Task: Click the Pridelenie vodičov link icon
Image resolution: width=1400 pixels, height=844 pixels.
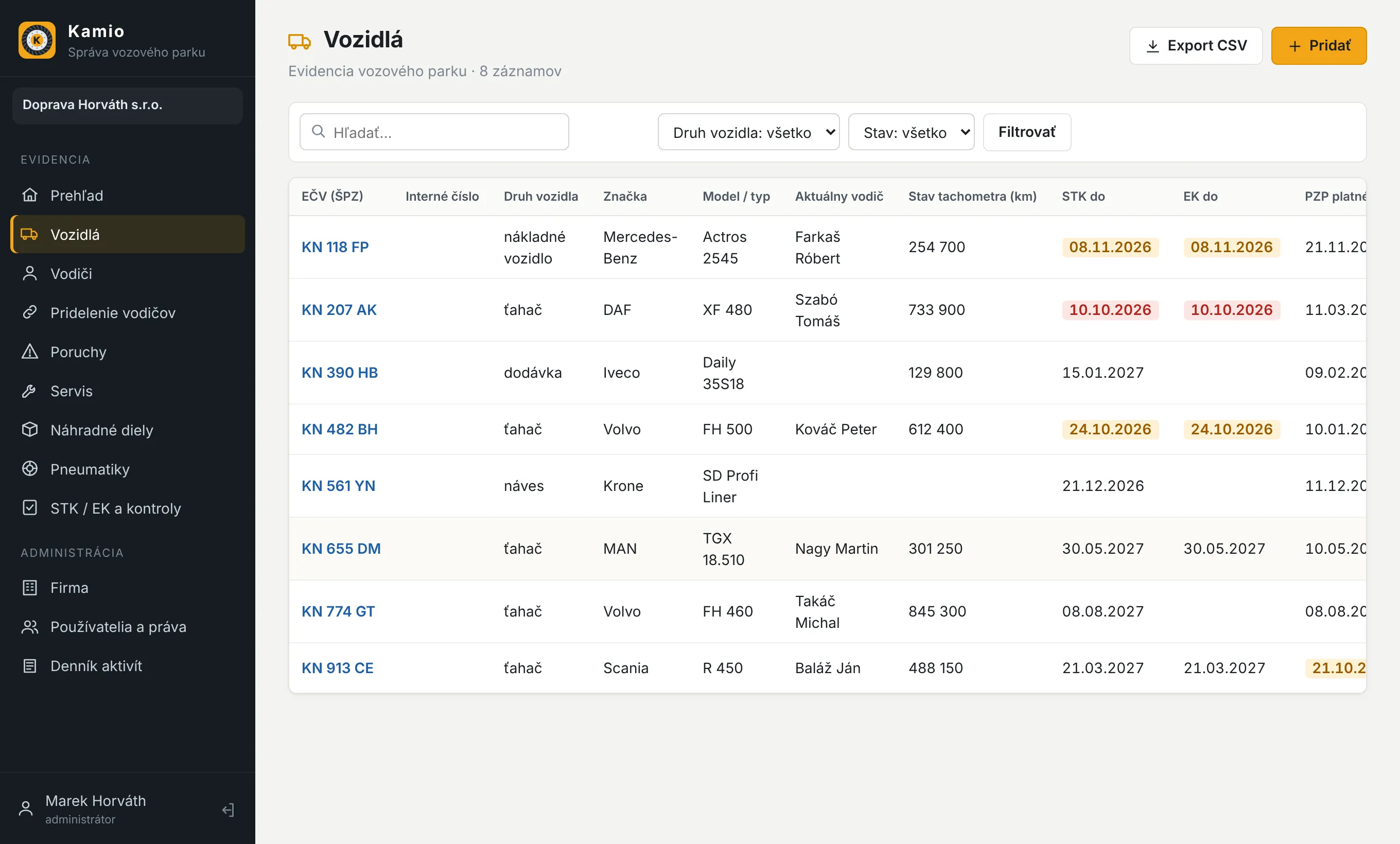Action: pos(29,312)
